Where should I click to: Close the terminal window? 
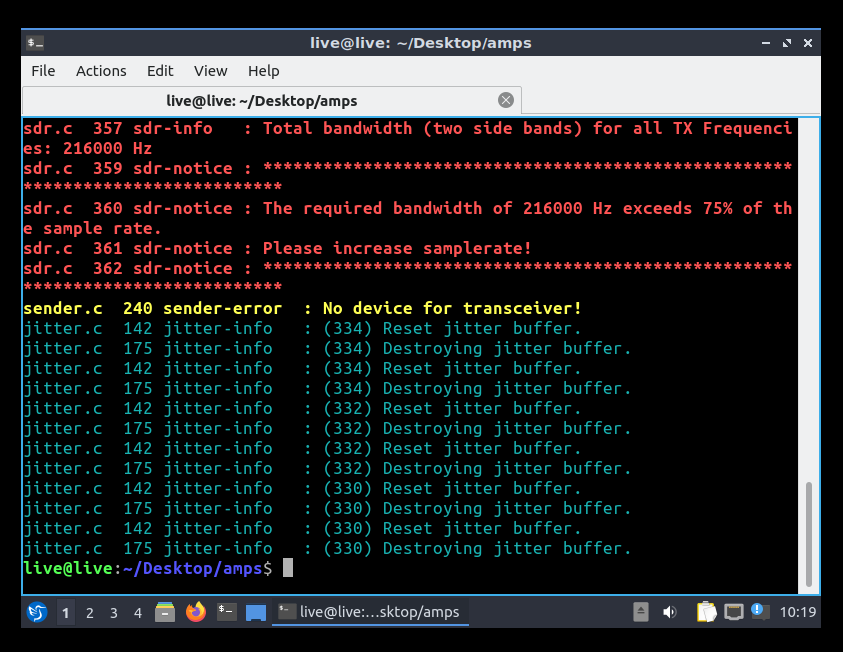[x=808, y=43]
